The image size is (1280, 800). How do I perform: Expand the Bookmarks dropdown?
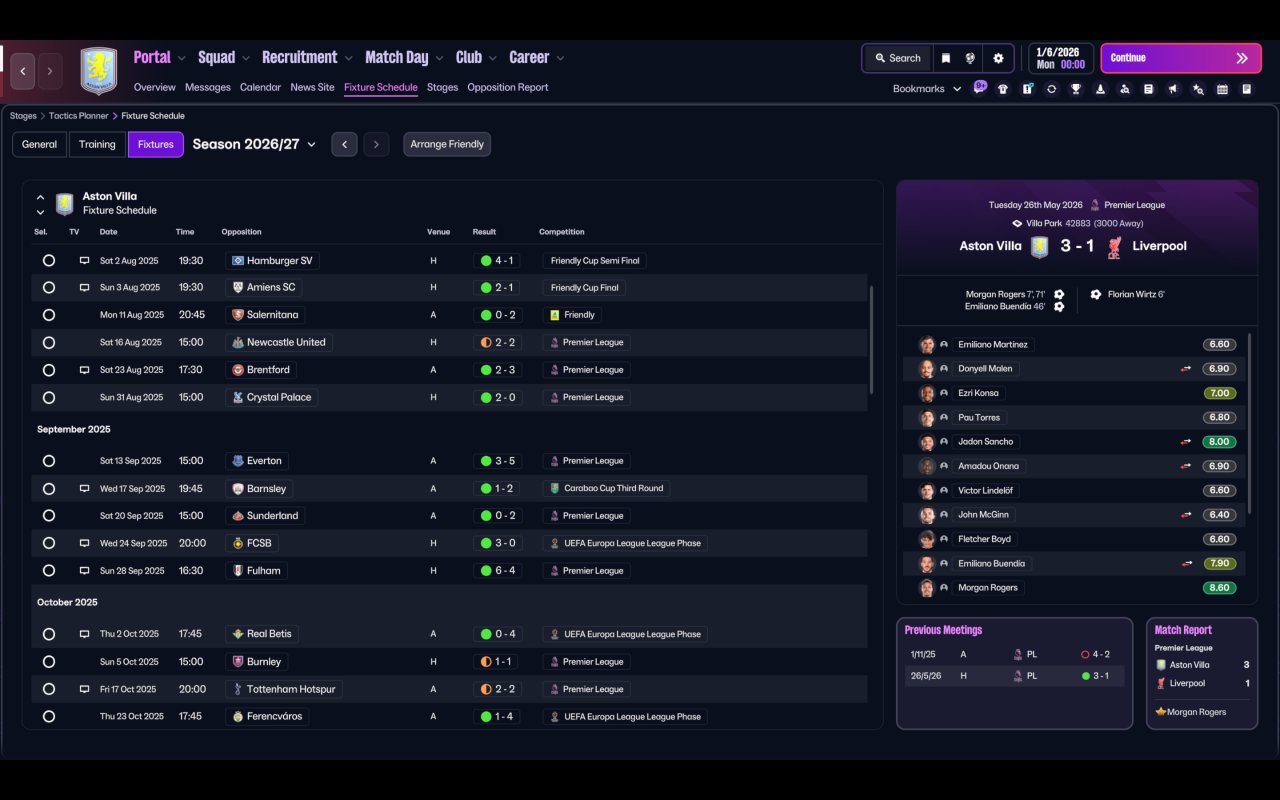927,89
